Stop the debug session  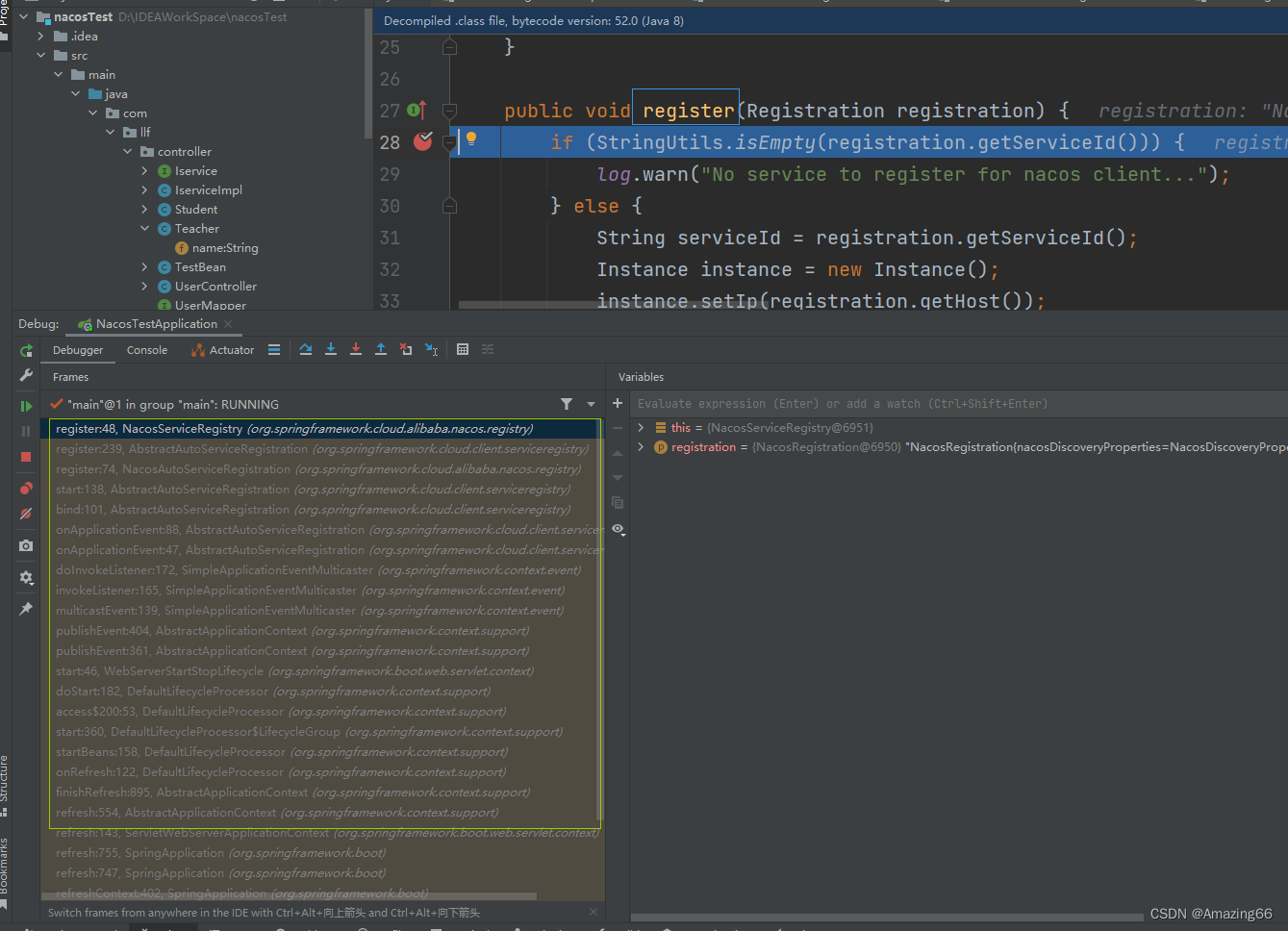[x=26, y=457]
